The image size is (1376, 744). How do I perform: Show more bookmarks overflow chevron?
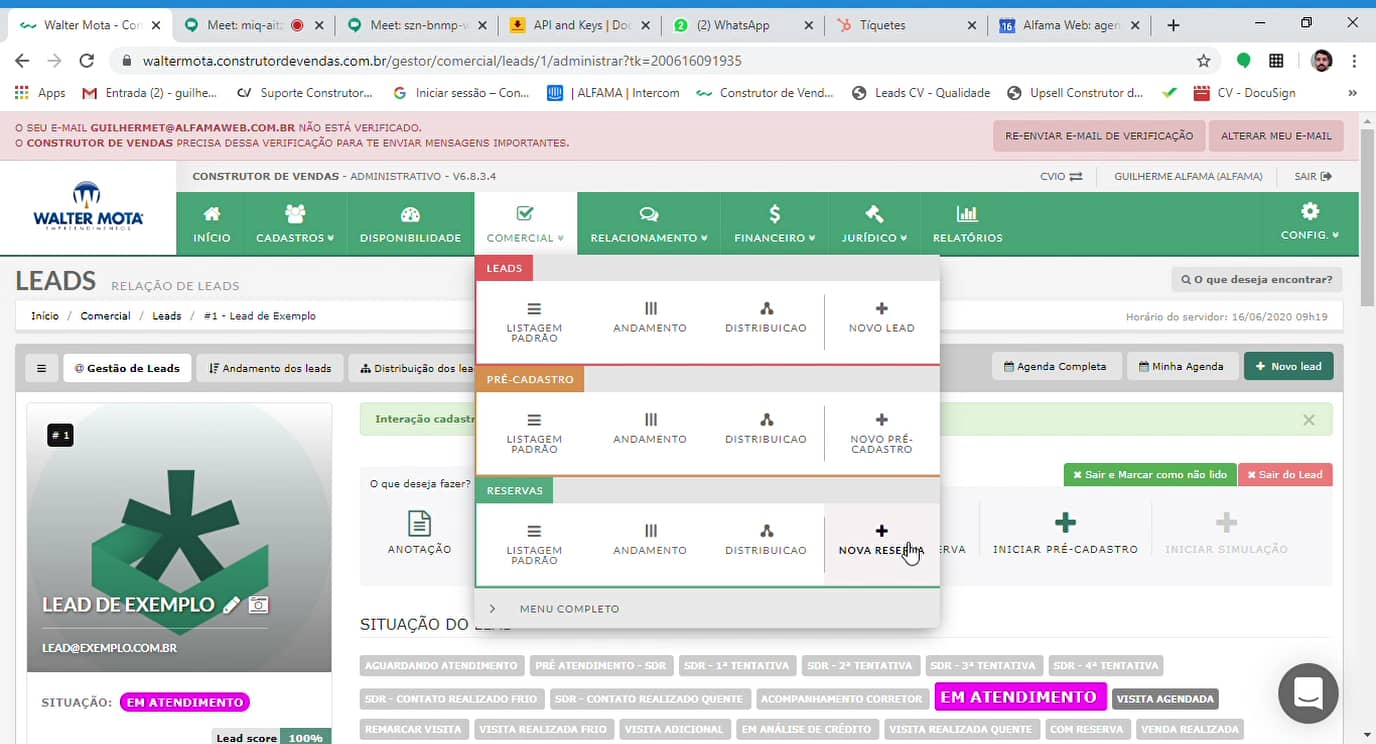click(1353, 93)
